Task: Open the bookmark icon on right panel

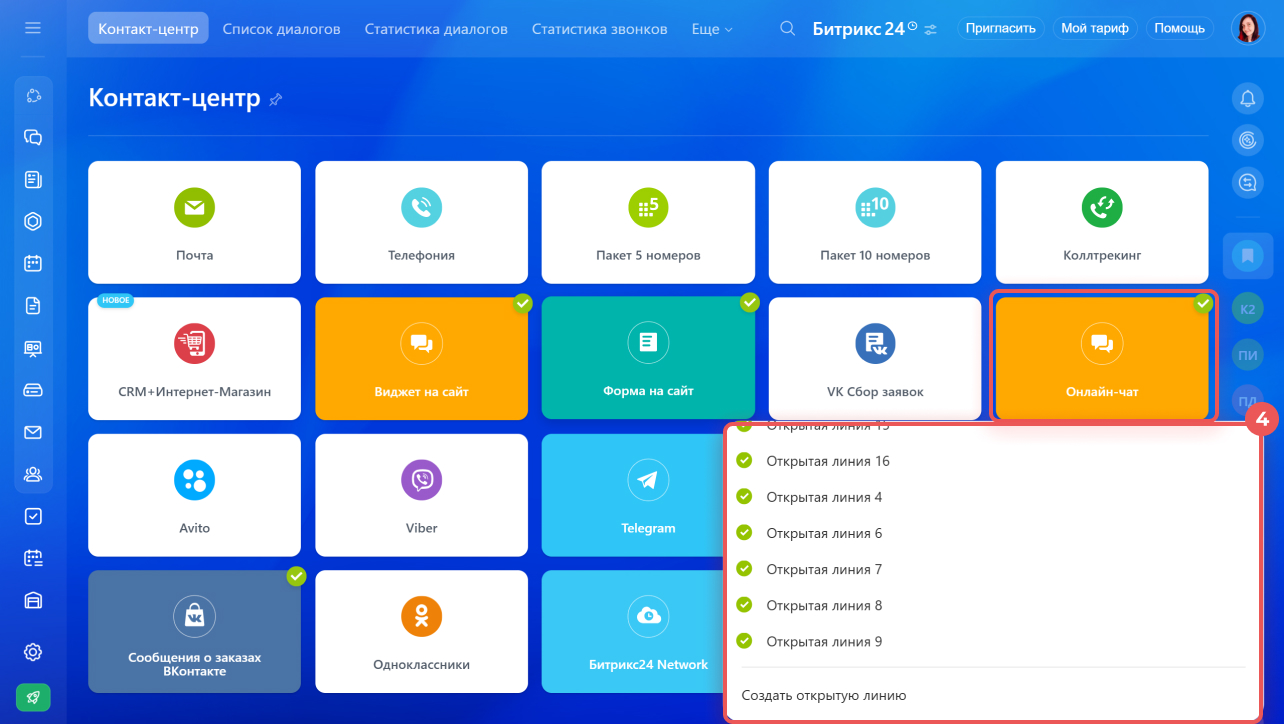Action: [1248, 255]
